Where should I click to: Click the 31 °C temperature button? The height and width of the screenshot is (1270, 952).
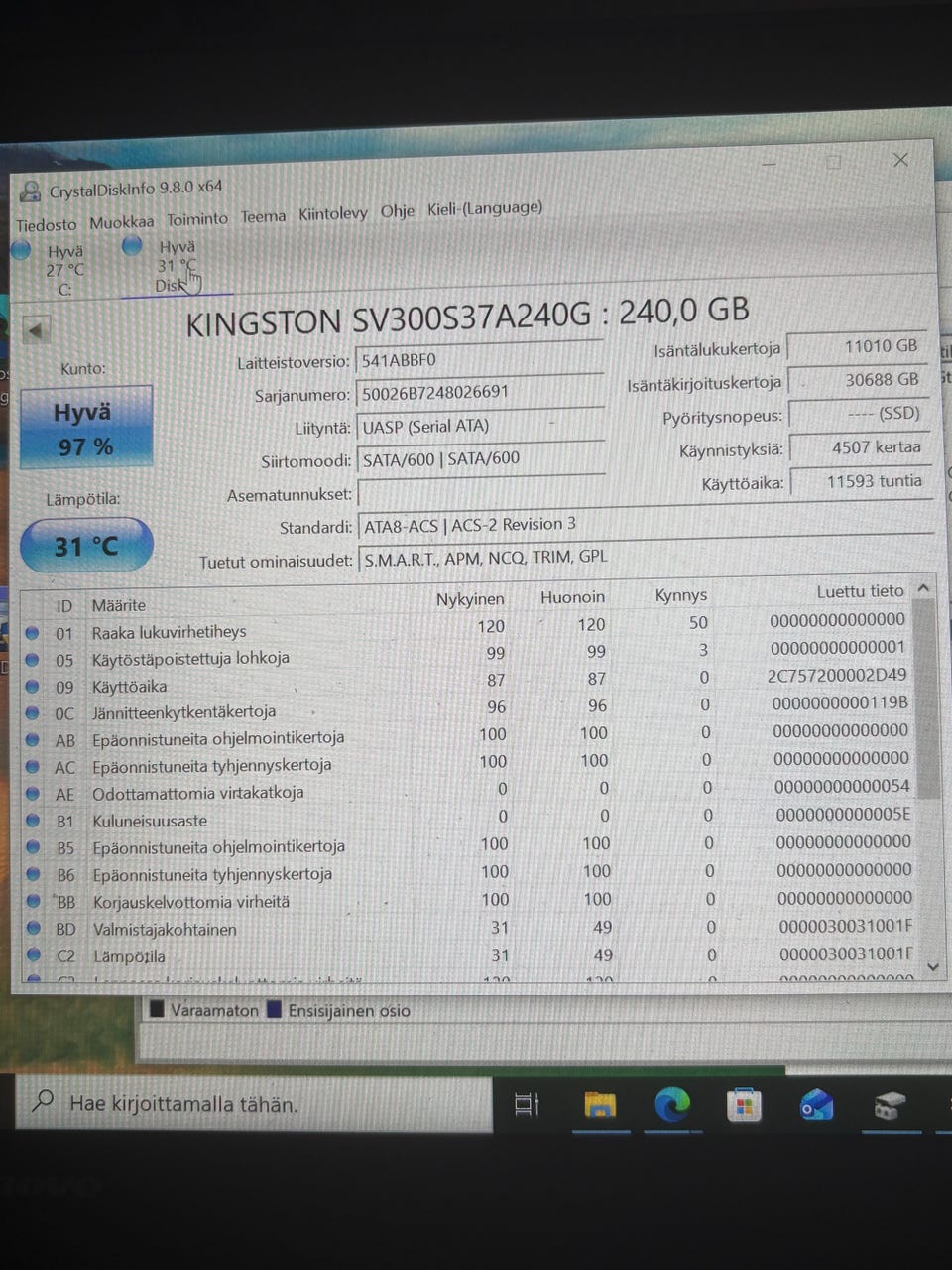[x=86, y=546]
